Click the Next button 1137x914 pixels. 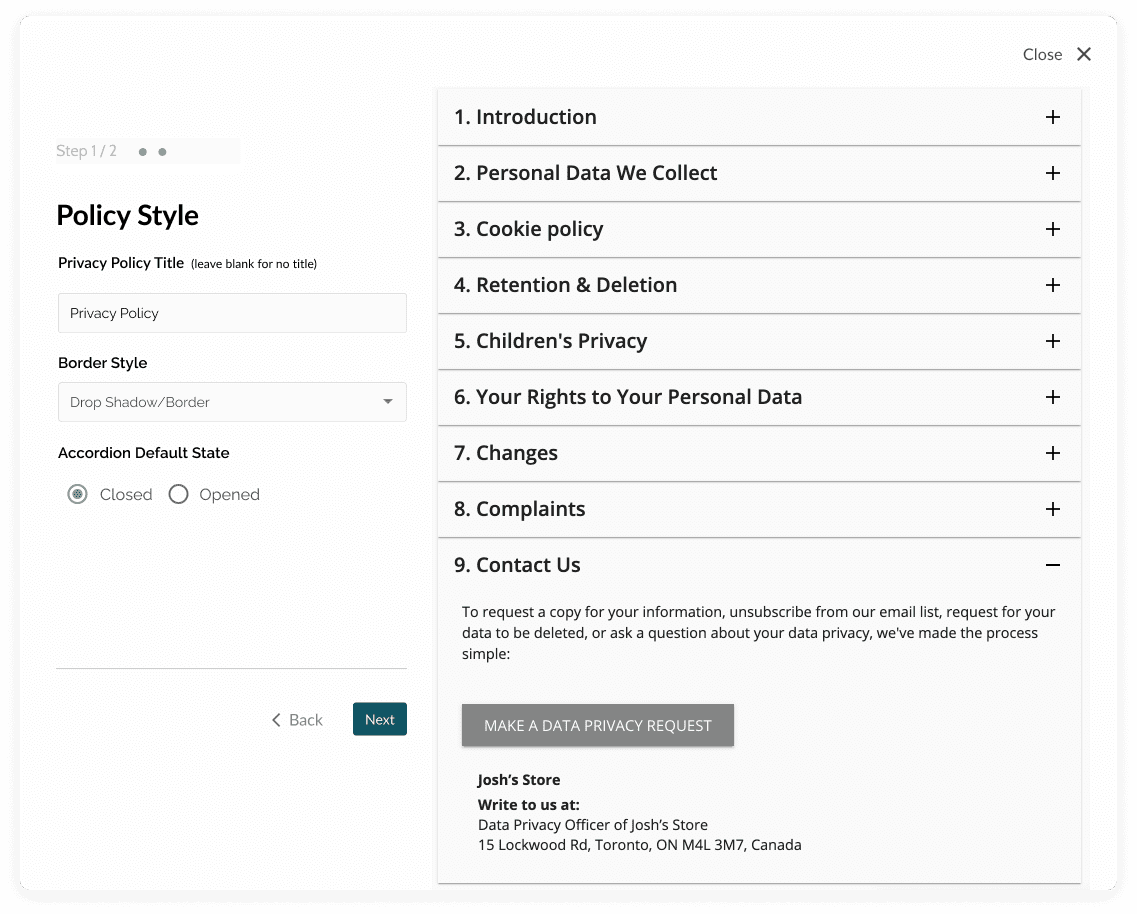[x=379, y=719]
